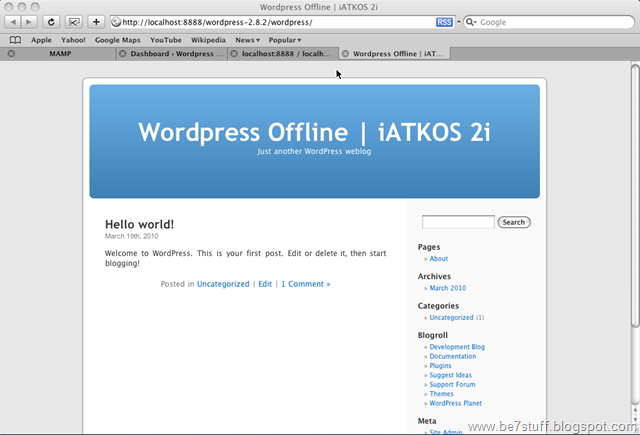The width and height of the screenshot is (640, 435).
Task: Click the Just another WordPress weblog tagline
Action: click(x=314, y=151)
